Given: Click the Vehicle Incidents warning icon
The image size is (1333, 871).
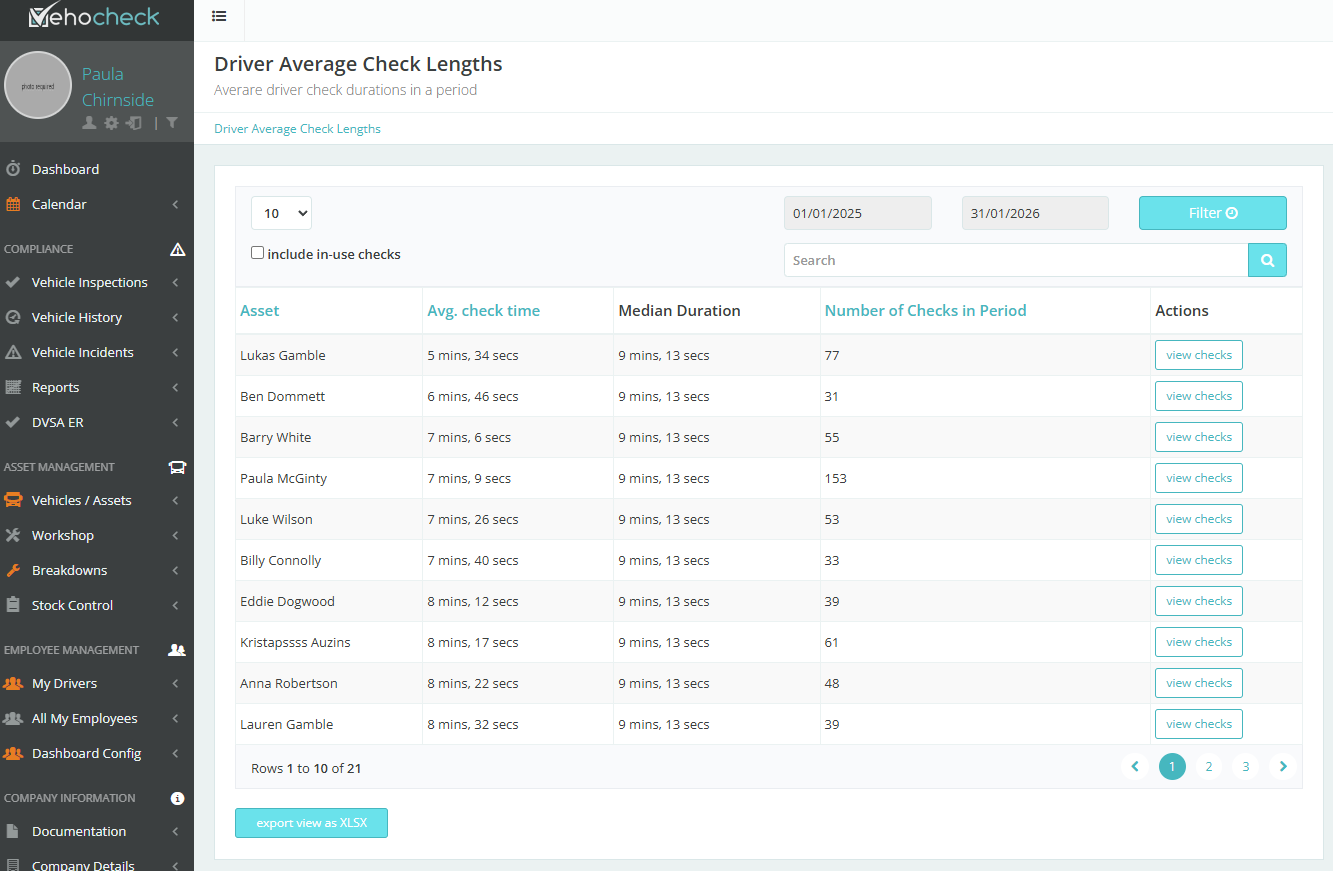Looking at the screenshot, I should click(13, 352).
